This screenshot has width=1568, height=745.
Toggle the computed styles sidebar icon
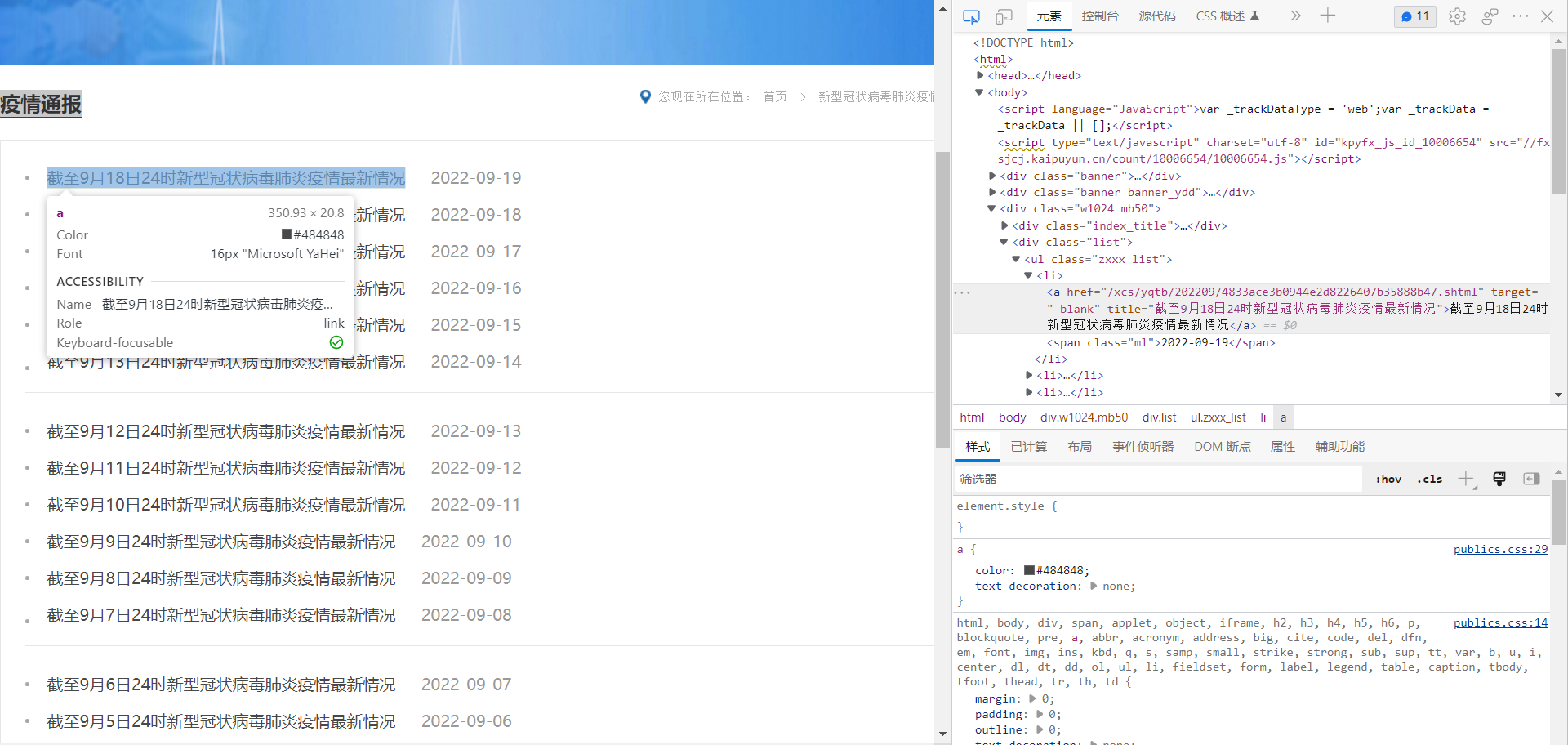click(x=1531, y=479)
